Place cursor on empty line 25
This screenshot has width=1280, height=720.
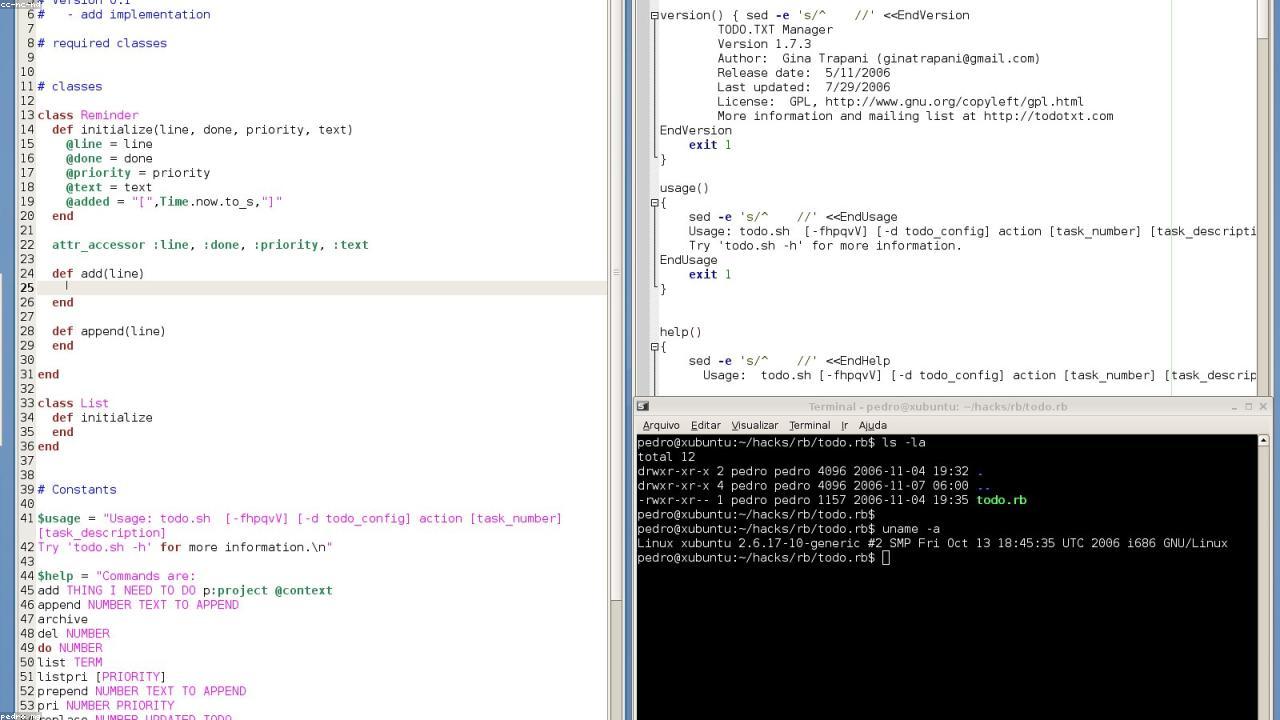coord(300,288)
